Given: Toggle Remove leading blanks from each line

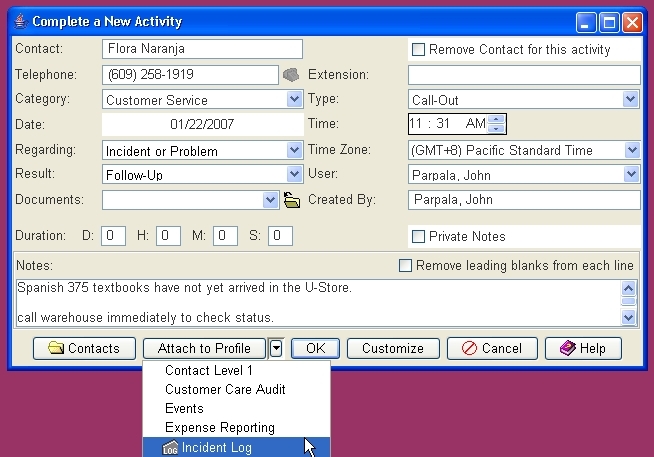Looking at the screenshot, I should pos(405,266).
